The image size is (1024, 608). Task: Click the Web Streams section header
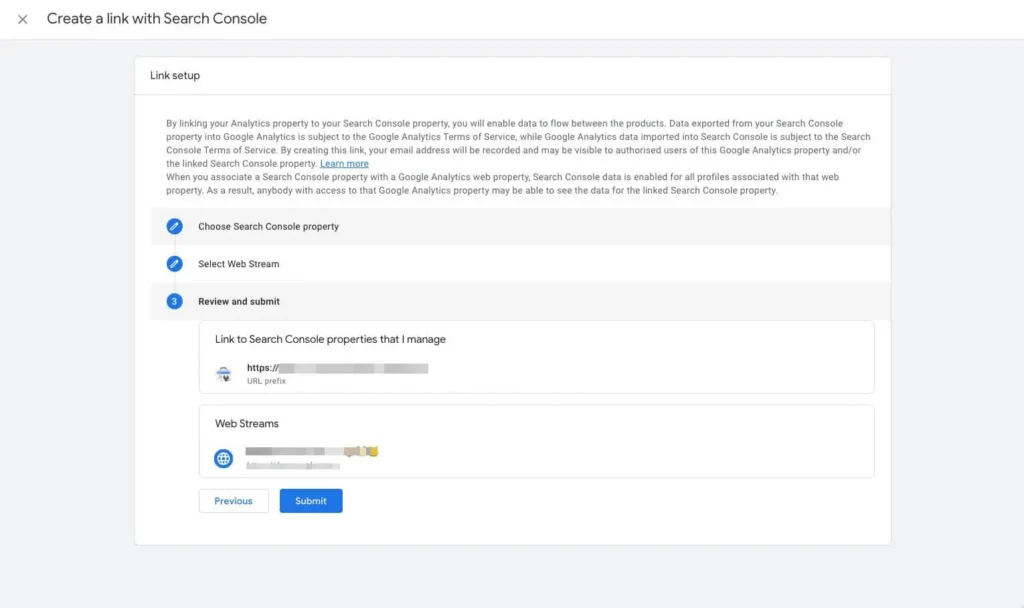[x=246, y=423]
